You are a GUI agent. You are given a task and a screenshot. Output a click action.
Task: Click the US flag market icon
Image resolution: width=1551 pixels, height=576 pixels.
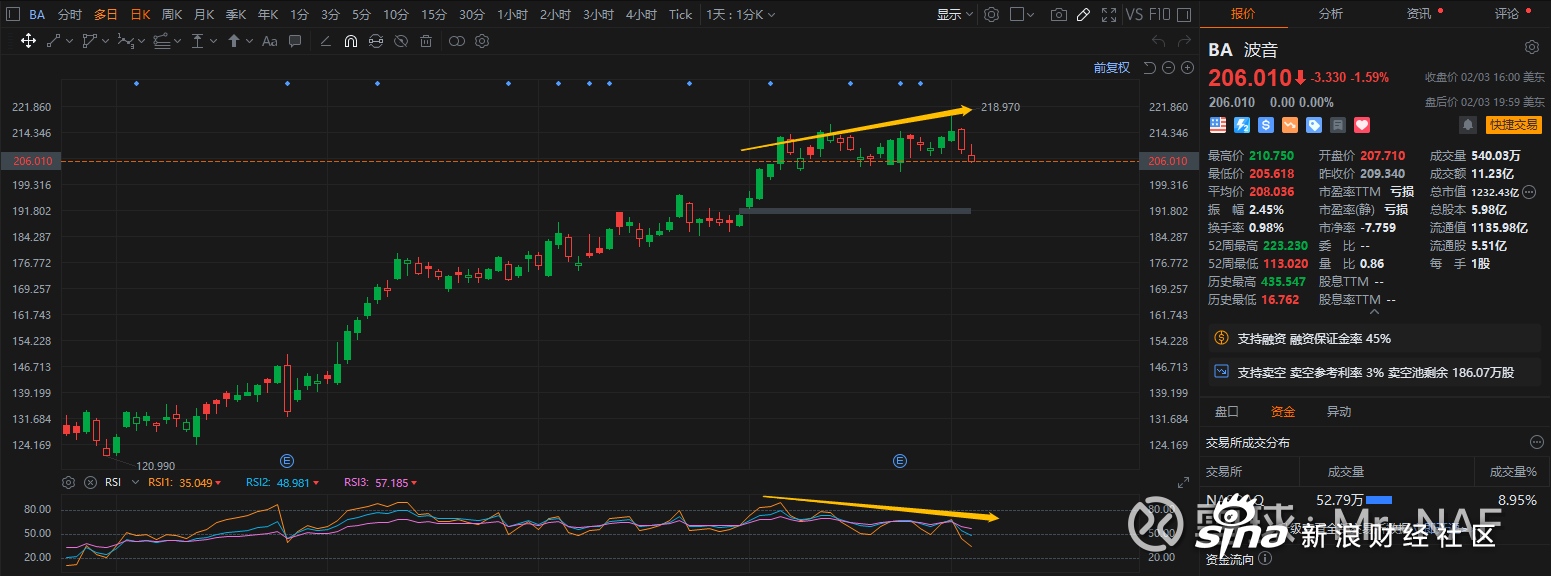click(1218, 125)
